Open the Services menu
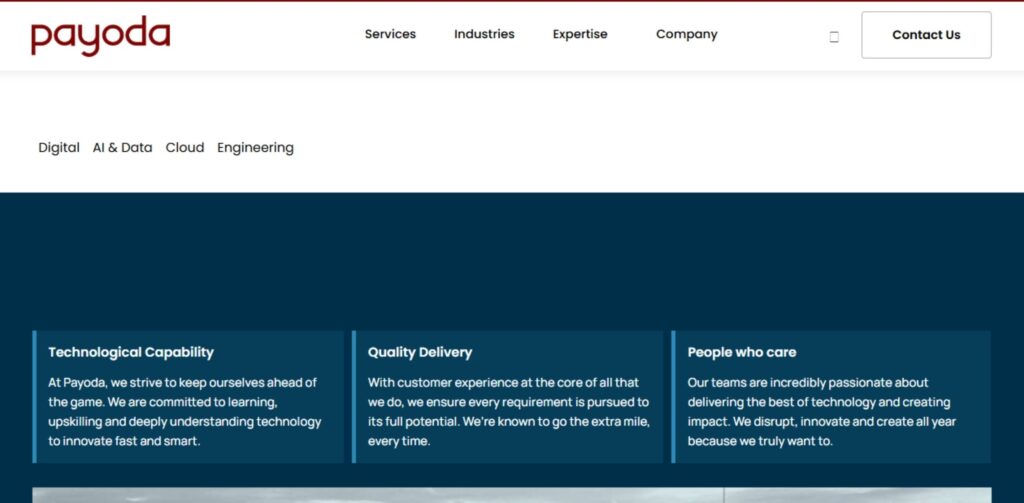 coord(390,34)
